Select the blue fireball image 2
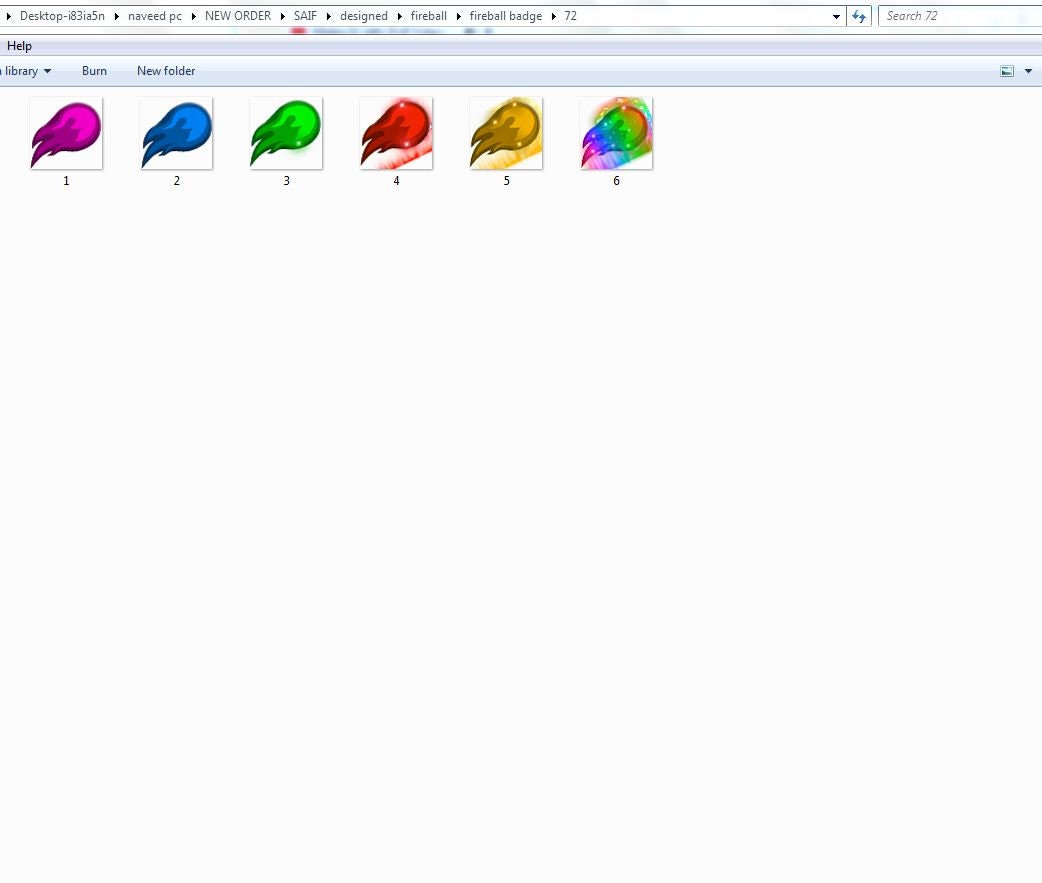The image size is (1042, 883). point(176,133)
